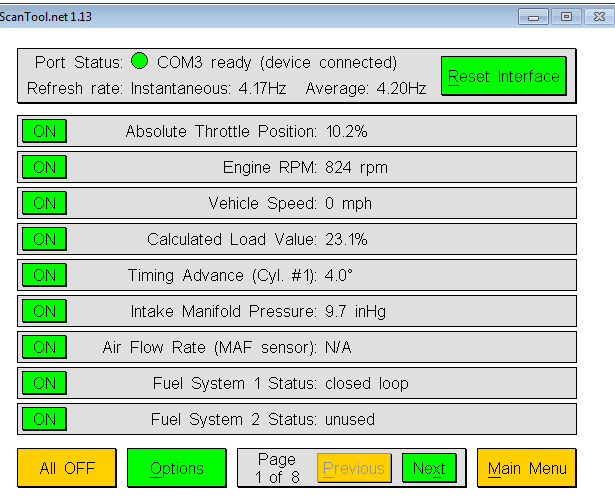This screenshot has height=501, width=615.
Task: Toggle Engine RPM sensor ON button
Action: (x=44, y=167)
